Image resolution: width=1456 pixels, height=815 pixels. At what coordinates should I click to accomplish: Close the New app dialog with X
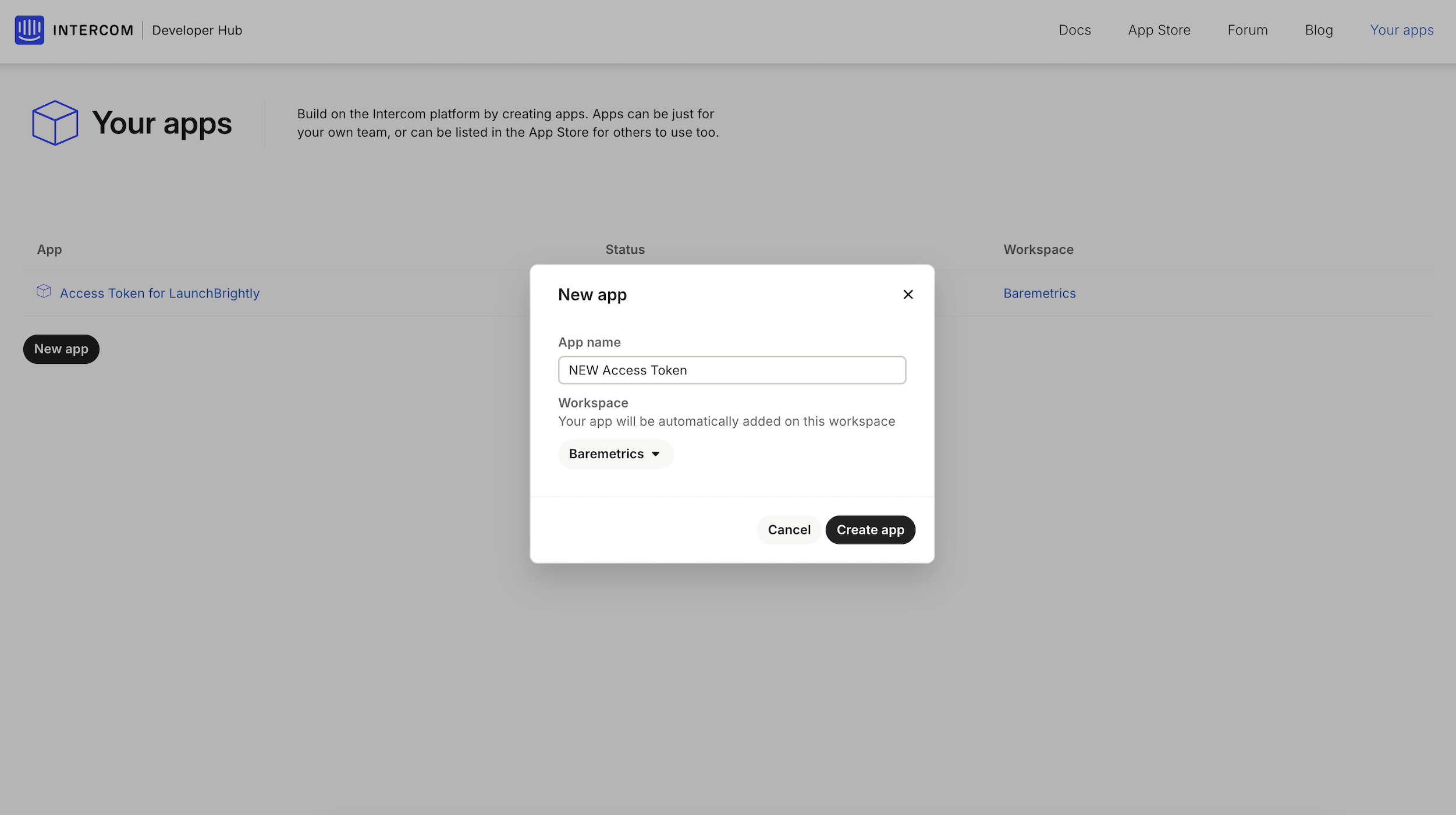coord(908,295)
